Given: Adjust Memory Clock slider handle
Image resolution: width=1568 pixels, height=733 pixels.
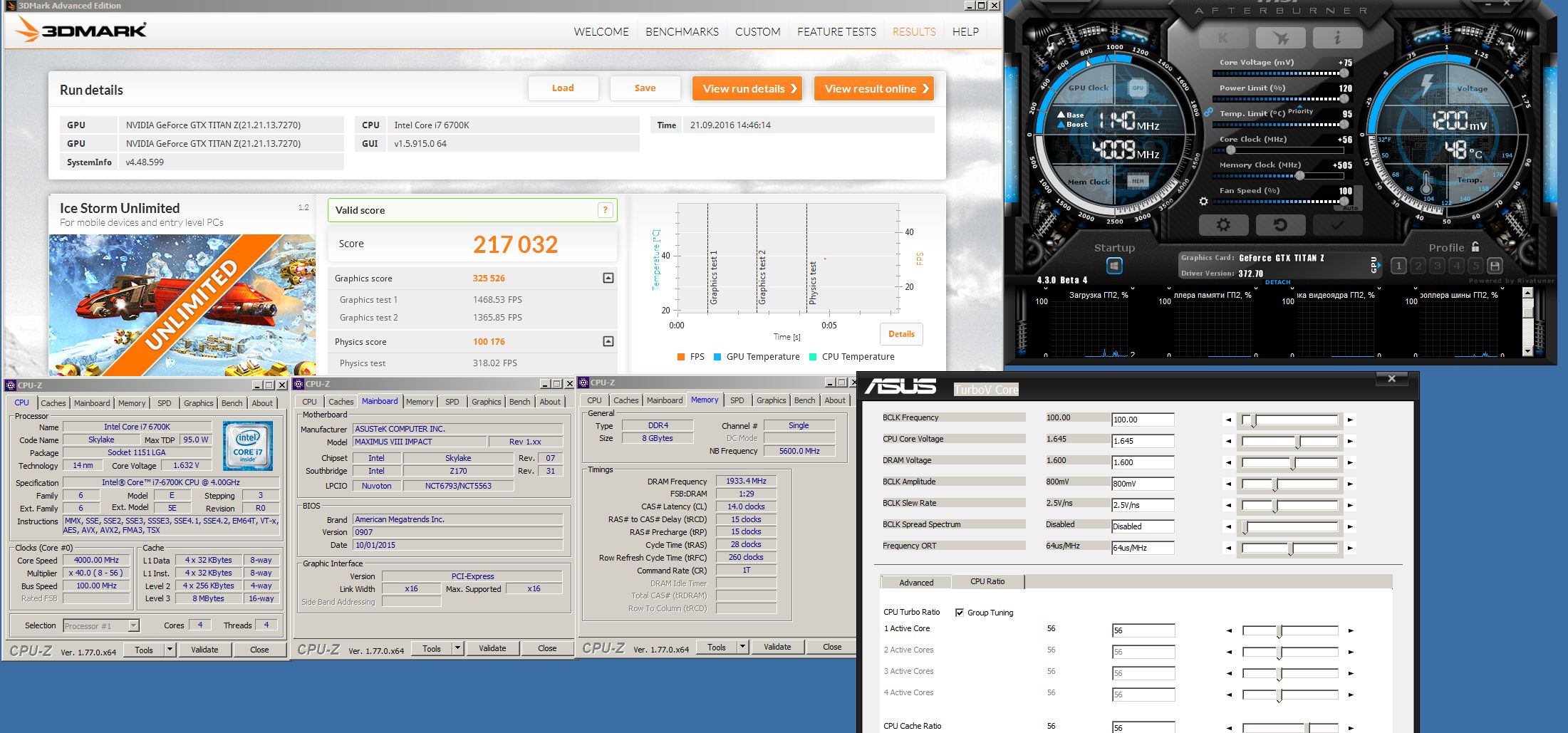Looking at the screenshot, I should (x=1299, y=175).
